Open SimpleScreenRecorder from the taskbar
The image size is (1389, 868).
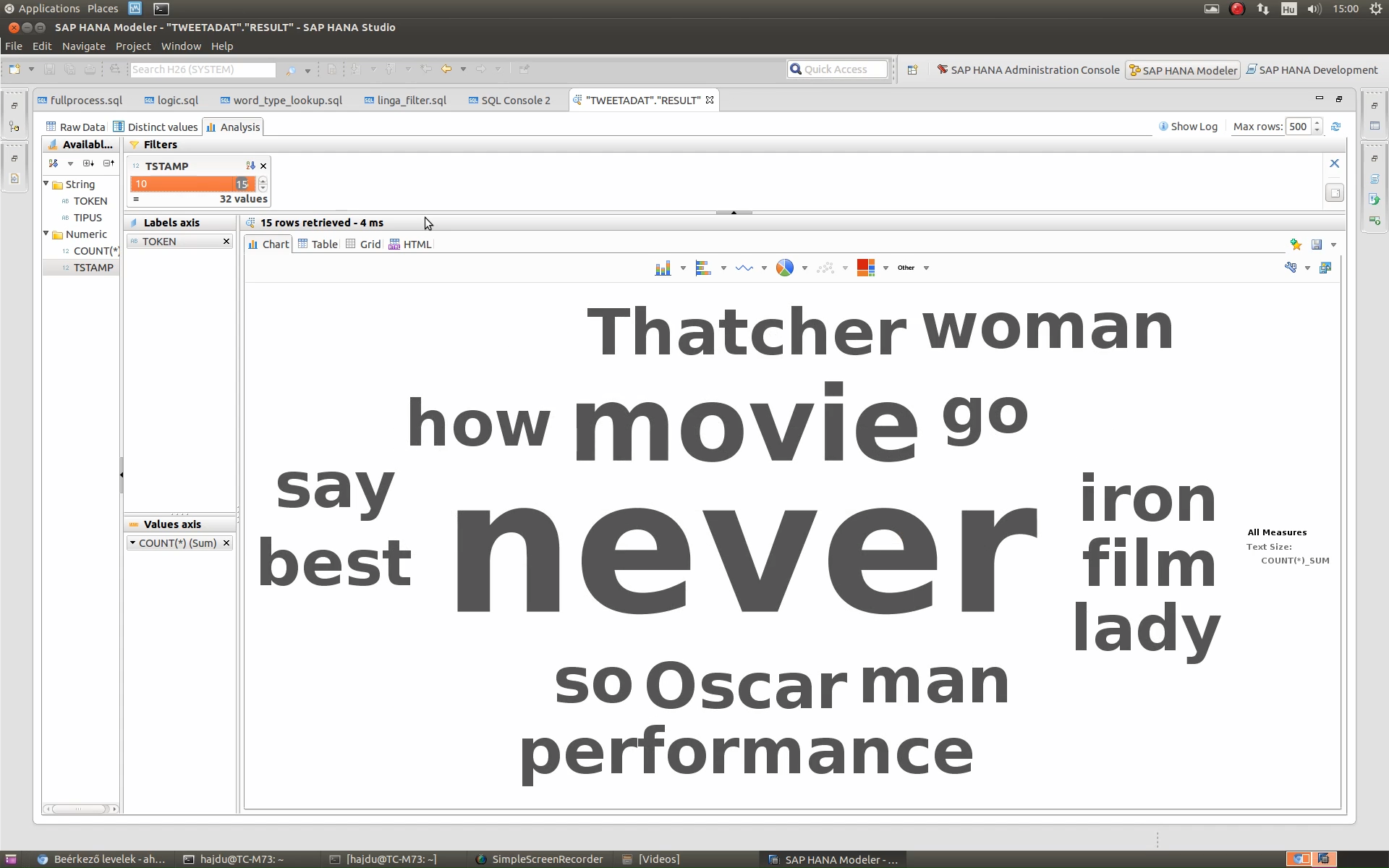click(x=540, y=859)
